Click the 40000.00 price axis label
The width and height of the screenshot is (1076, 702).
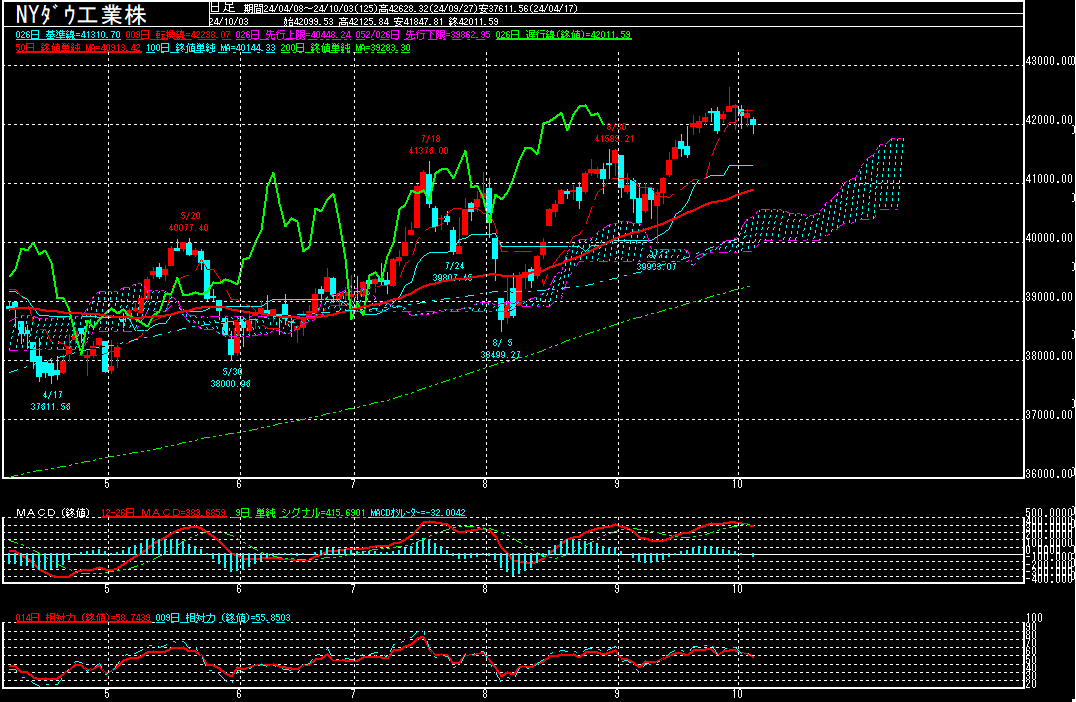(1050, 238)
